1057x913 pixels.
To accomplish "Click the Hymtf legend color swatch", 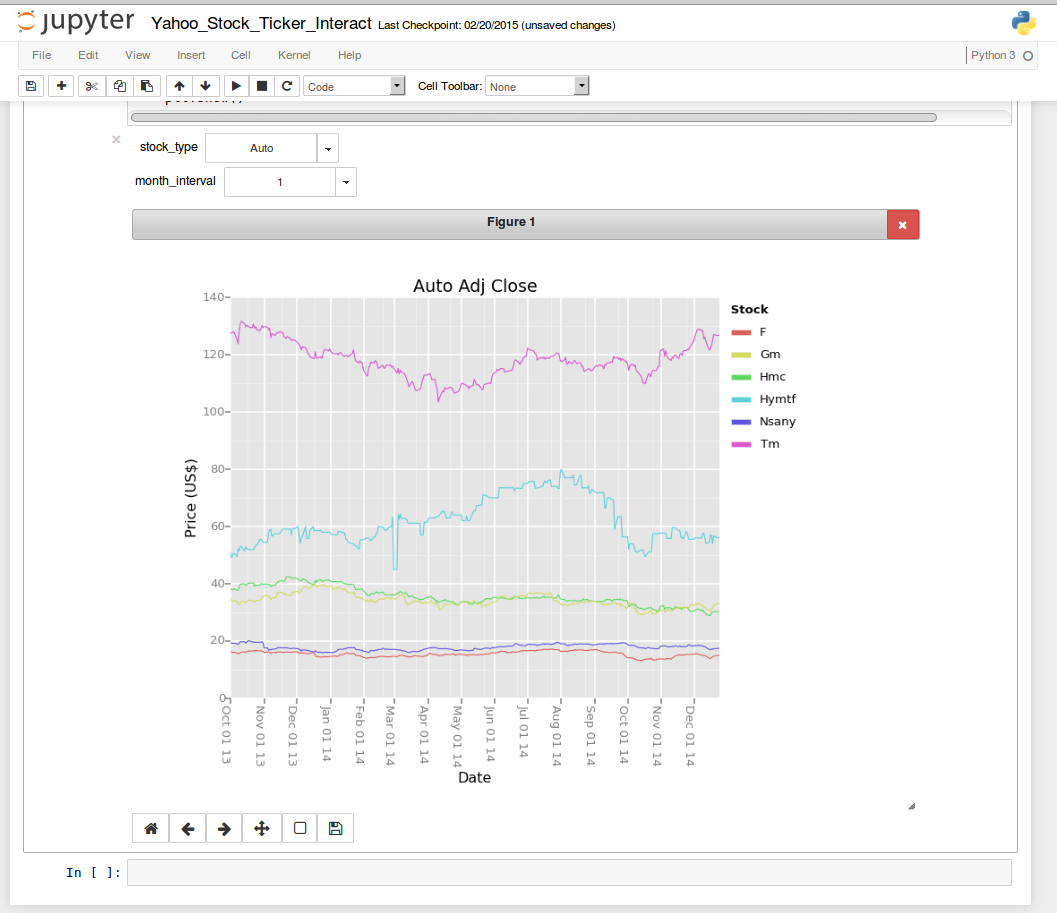I will click(741, 399).
